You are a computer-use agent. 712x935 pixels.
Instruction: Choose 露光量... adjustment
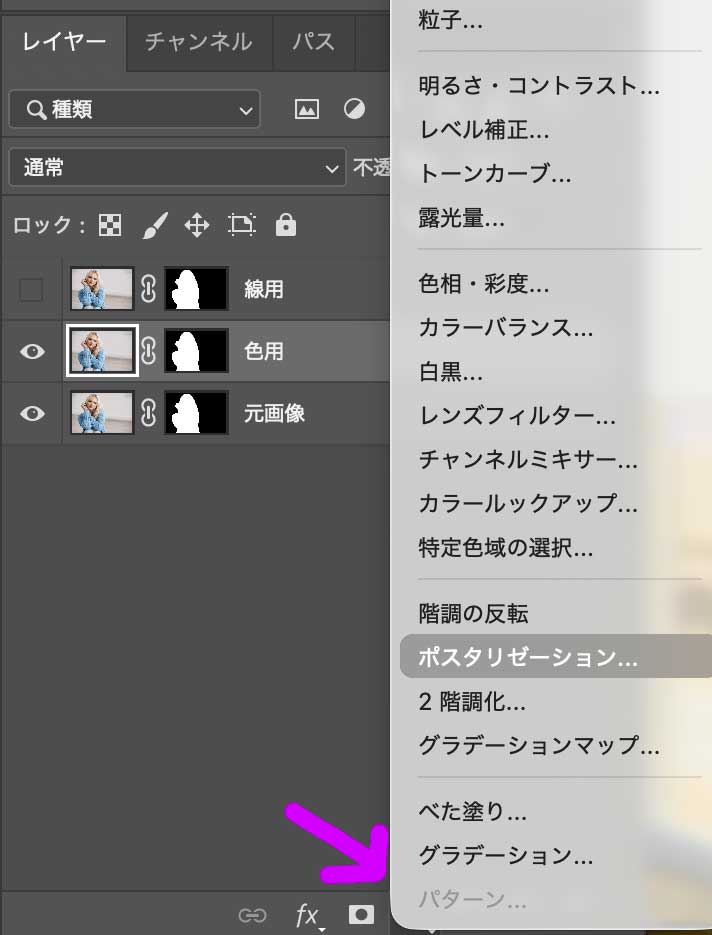click(x=461, y=218)
